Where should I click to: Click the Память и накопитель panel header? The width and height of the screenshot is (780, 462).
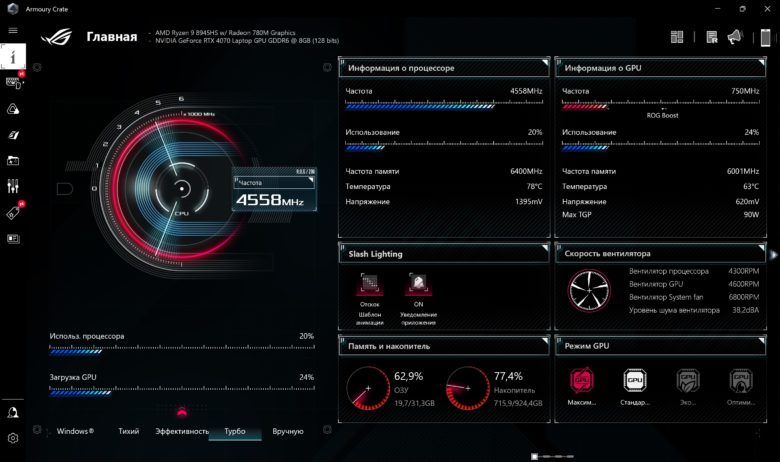(444, 346)
